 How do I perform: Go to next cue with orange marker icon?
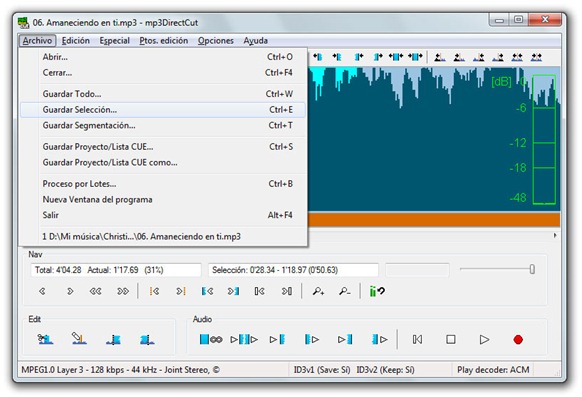[x=181, y=291]
